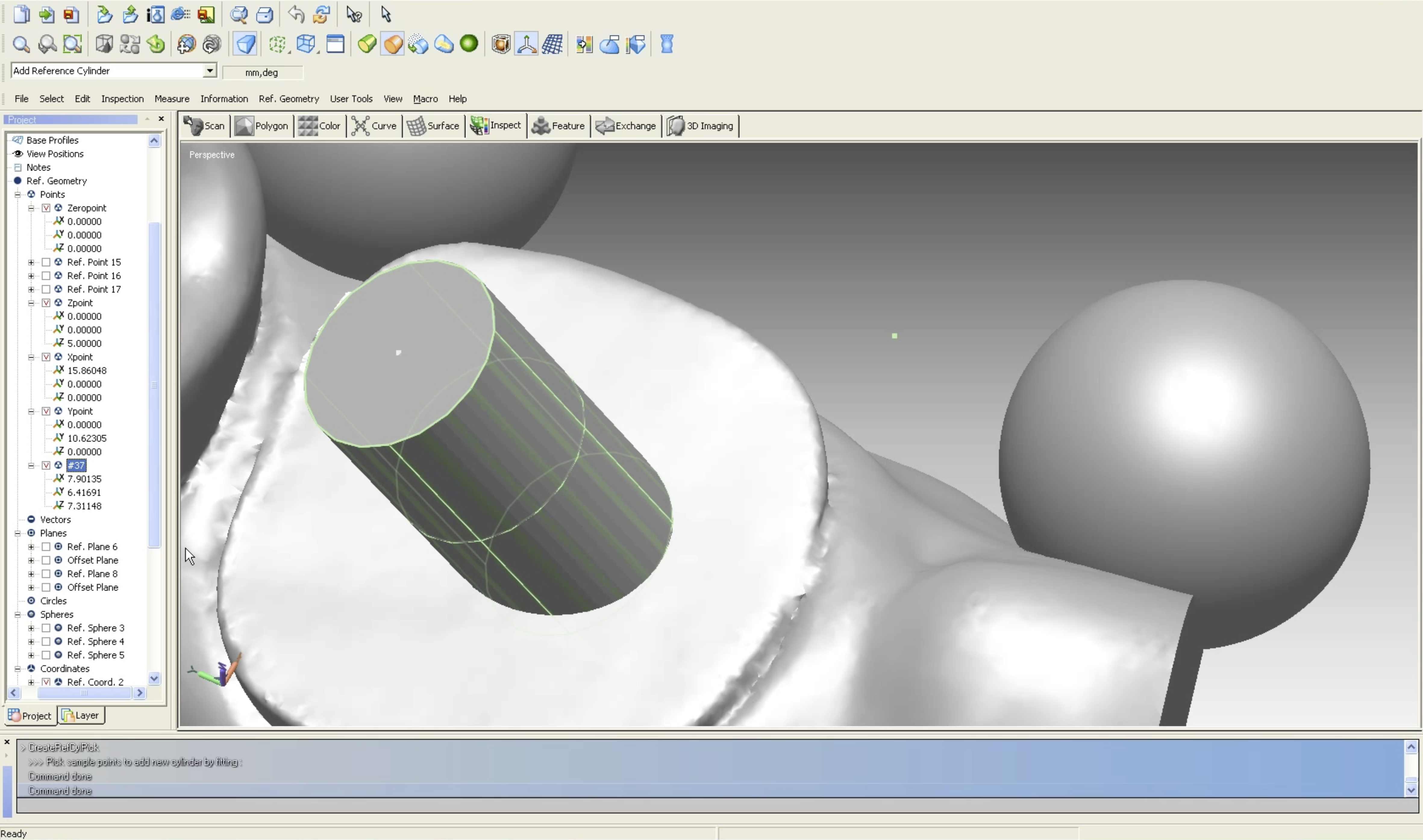
Task: Uncheck the Zeropoint visibility checkbox
Action: click(x=46, y=208)
